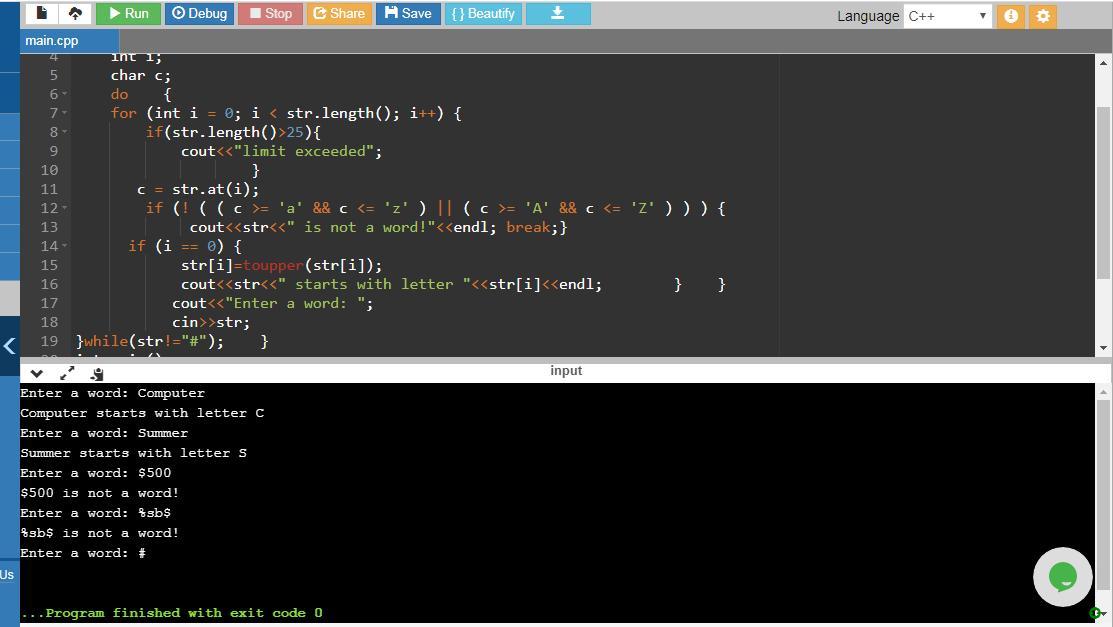The height and width of the screenshot is (627, 1113).
Task: Click the 'break' keyword on line 13
Action: 528,227
